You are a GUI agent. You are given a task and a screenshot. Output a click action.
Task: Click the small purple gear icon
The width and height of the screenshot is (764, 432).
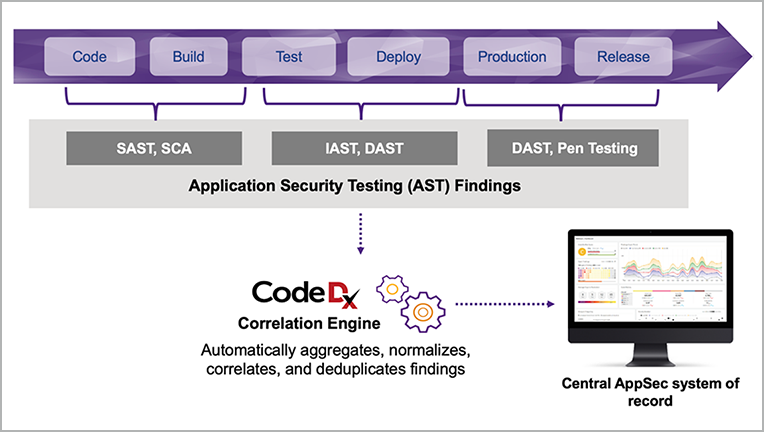[392, 289]
